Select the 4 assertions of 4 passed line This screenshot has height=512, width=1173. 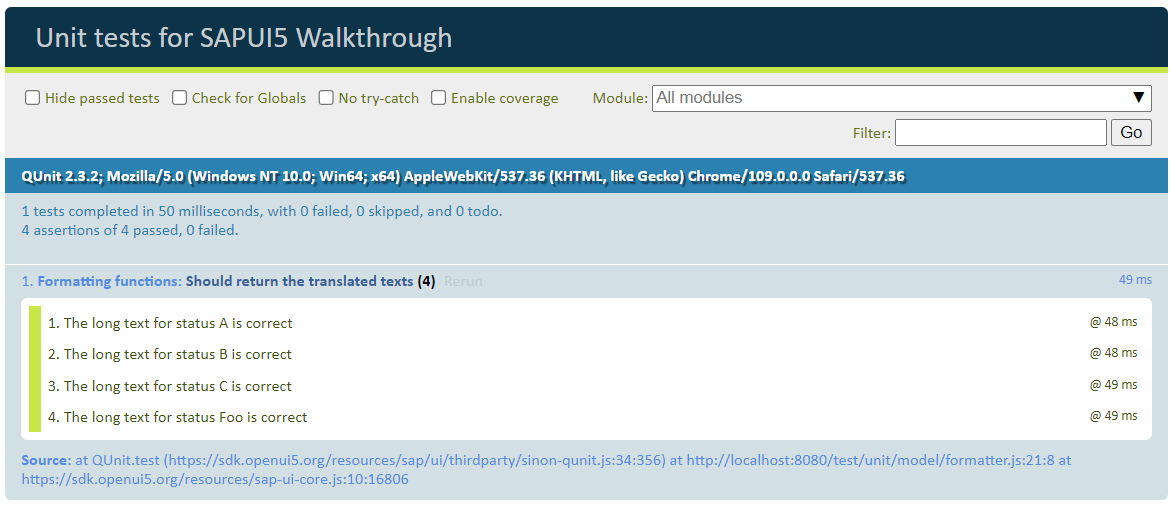(x=130, y=231)
